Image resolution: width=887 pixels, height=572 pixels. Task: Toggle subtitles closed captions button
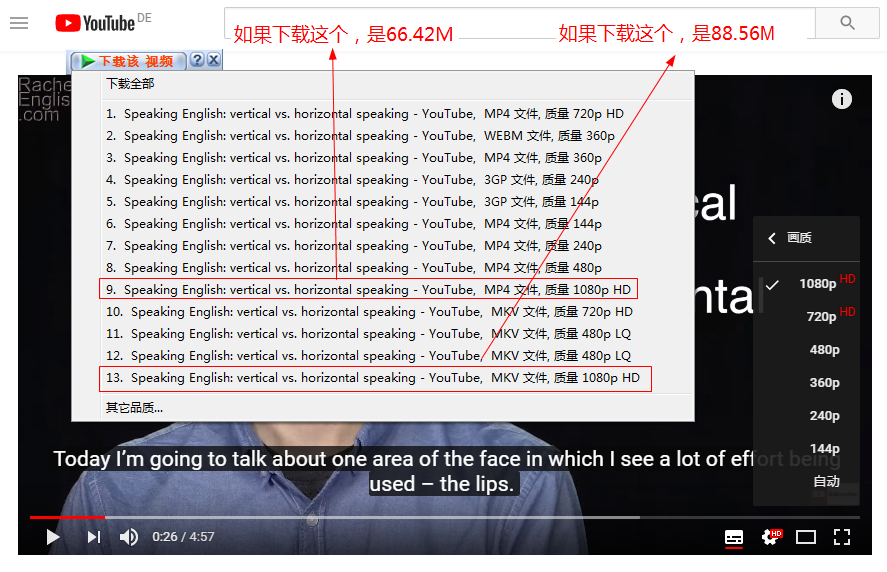pos(734,537)
